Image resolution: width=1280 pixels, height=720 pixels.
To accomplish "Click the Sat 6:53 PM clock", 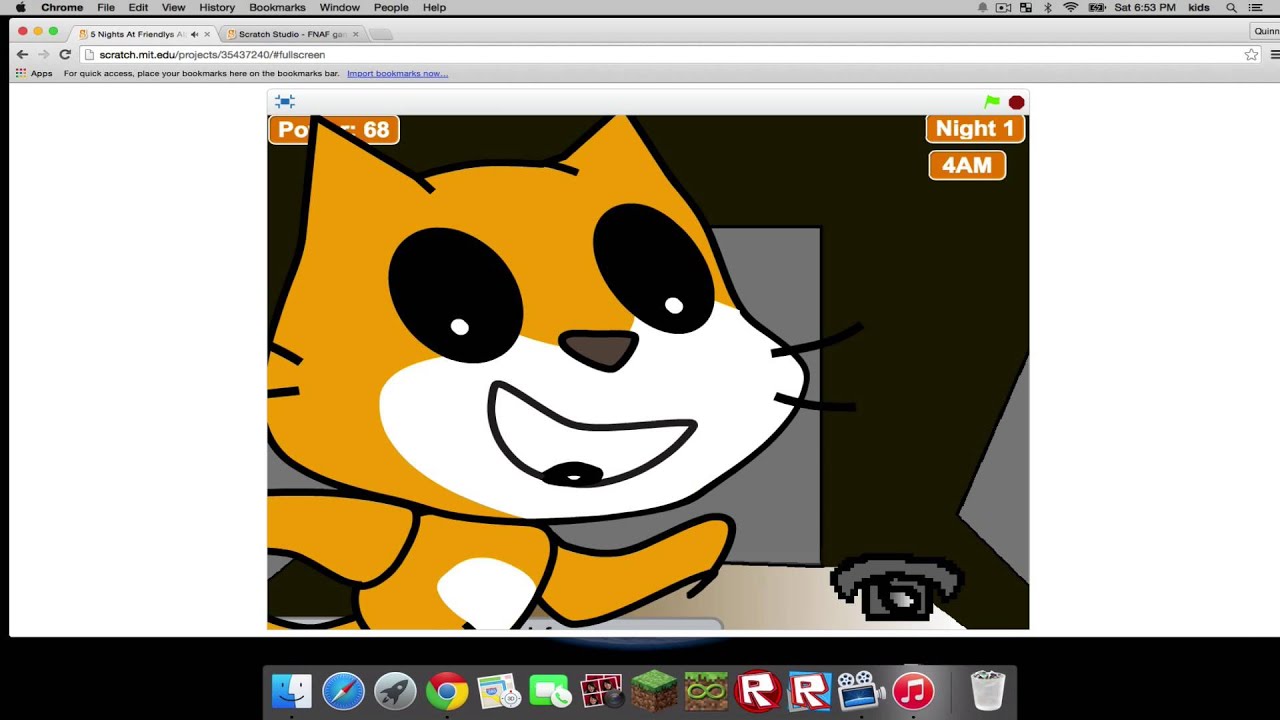I will click(1147, 7).
